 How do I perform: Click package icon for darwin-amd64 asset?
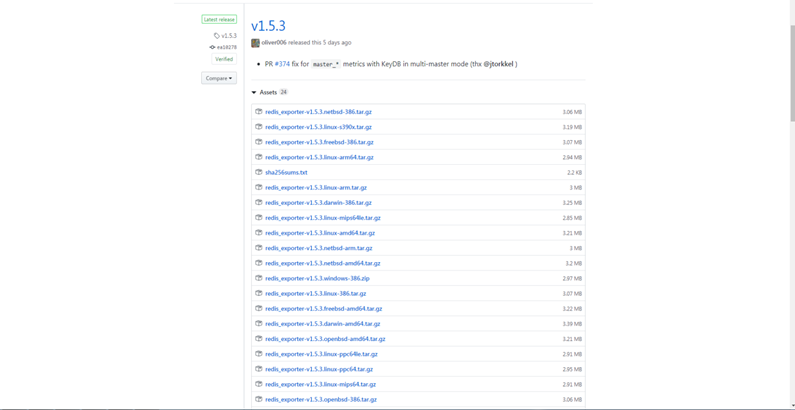click(x=259, y=324)
